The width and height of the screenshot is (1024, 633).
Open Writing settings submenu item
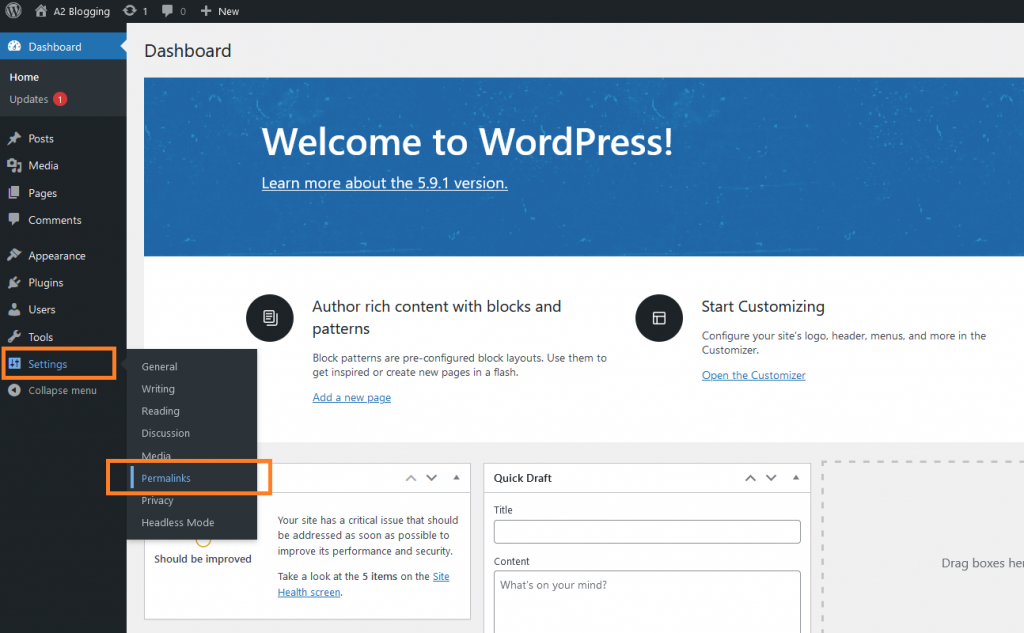[x=158, y=389]
